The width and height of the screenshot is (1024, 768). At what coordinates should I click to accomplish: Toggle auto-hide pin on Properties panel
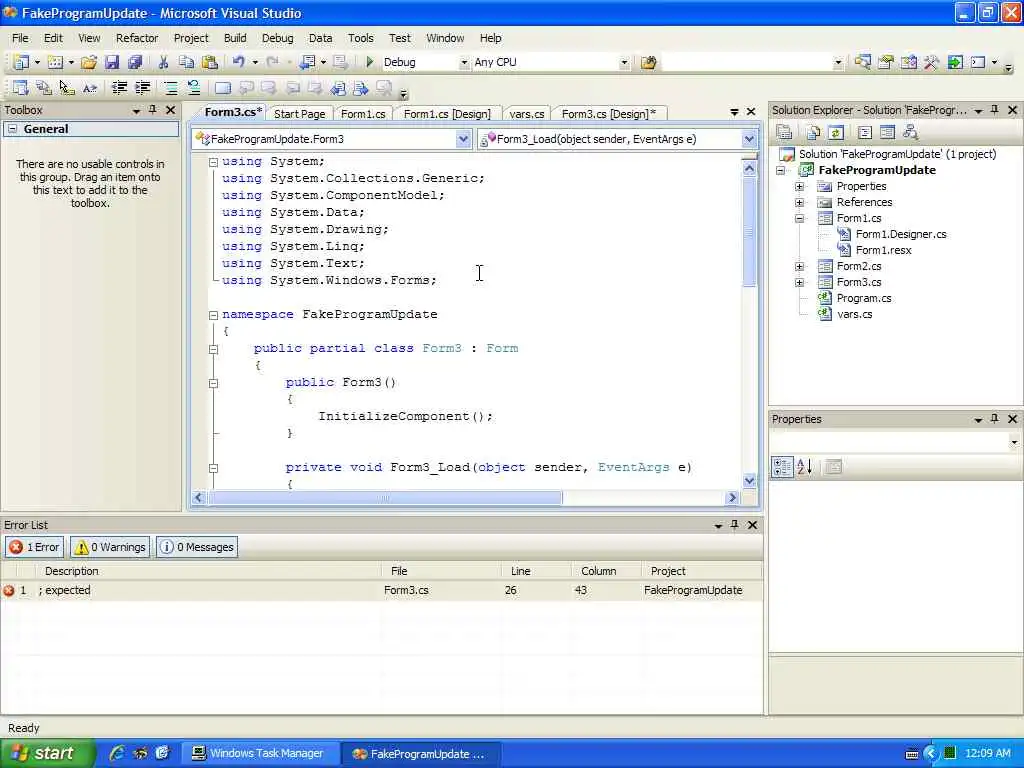[995, 419]
